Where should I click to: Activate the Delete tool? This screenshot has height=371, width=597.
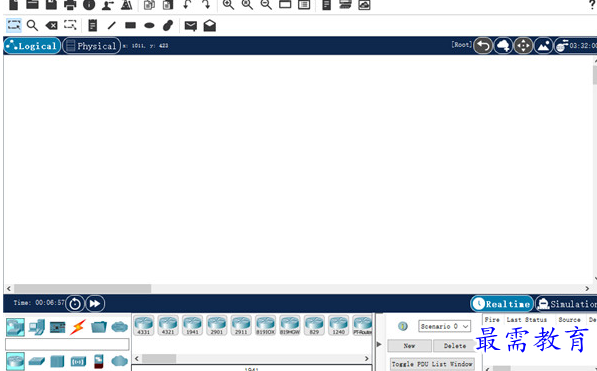(x=51, y=26)
